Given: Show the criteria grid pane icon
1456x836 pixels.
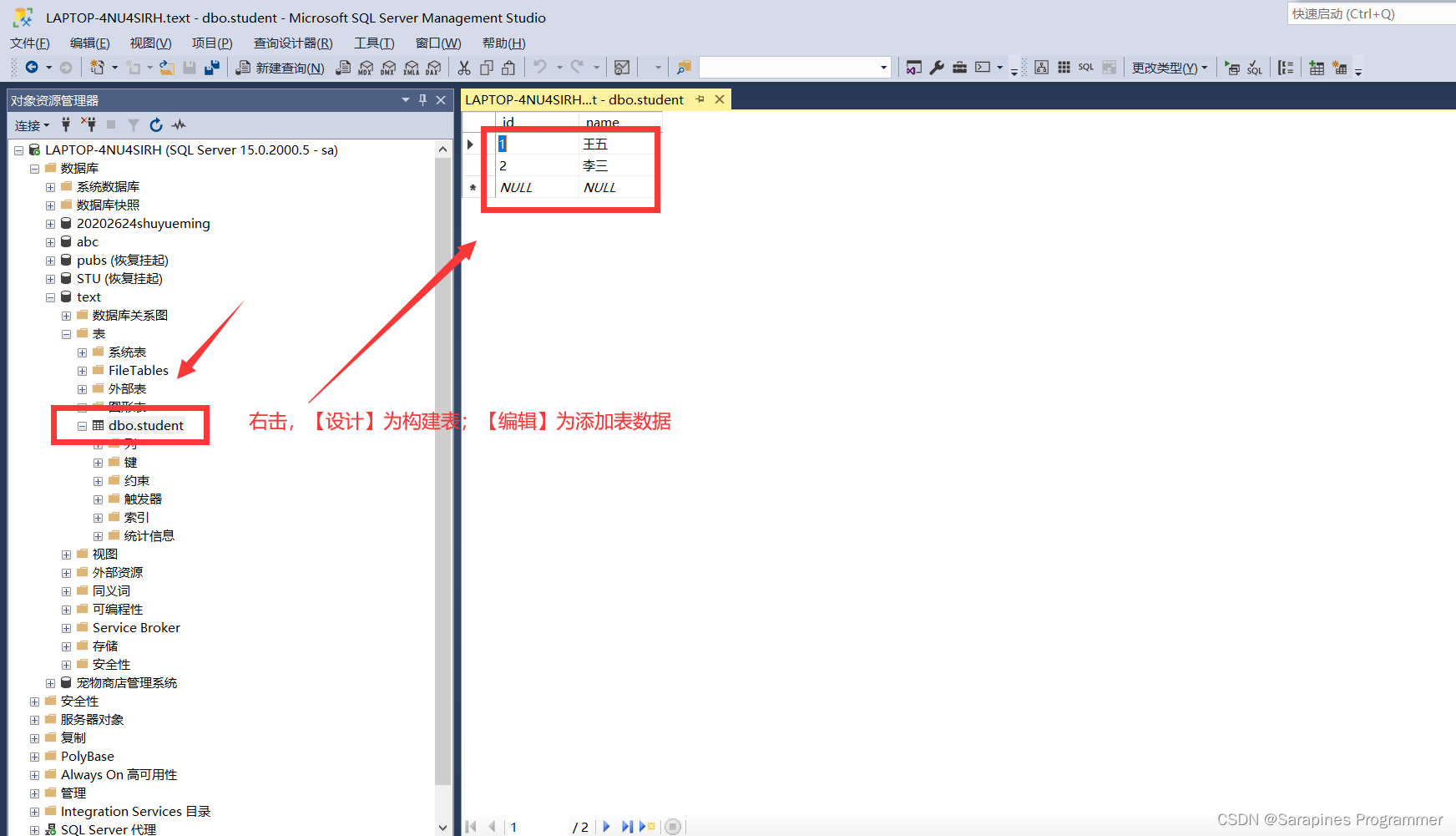Looking at the screenshot, I should tap(1064, 68).
